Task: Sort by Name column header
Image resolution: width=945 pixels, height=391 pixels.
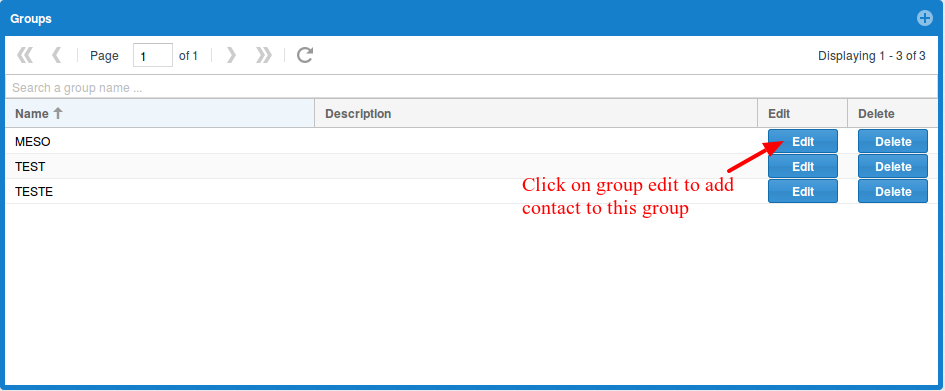Action: [x=160, y=113]
